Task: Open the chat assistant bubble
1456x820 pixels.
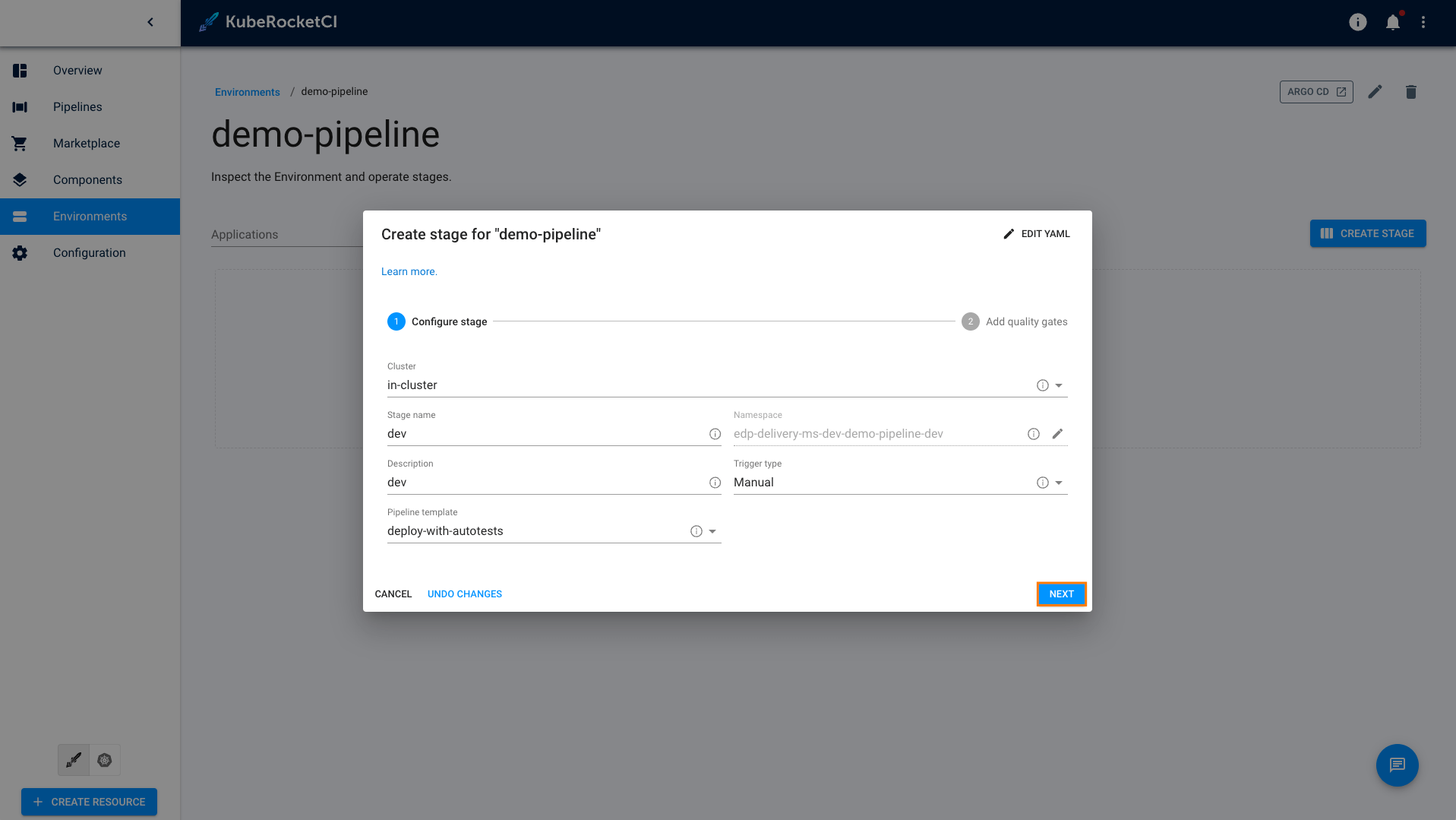Action: click(x=1397, y=765)
